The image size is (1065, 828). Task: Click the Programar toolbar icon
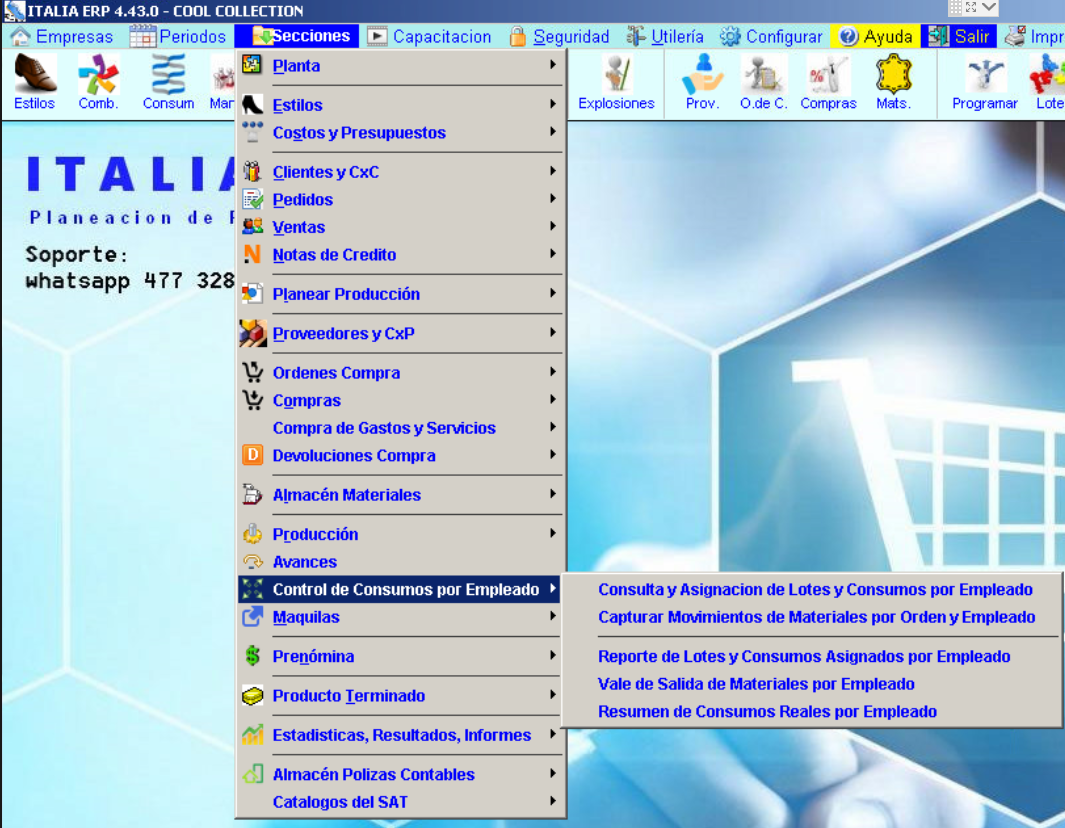click(x=985, y=82)
